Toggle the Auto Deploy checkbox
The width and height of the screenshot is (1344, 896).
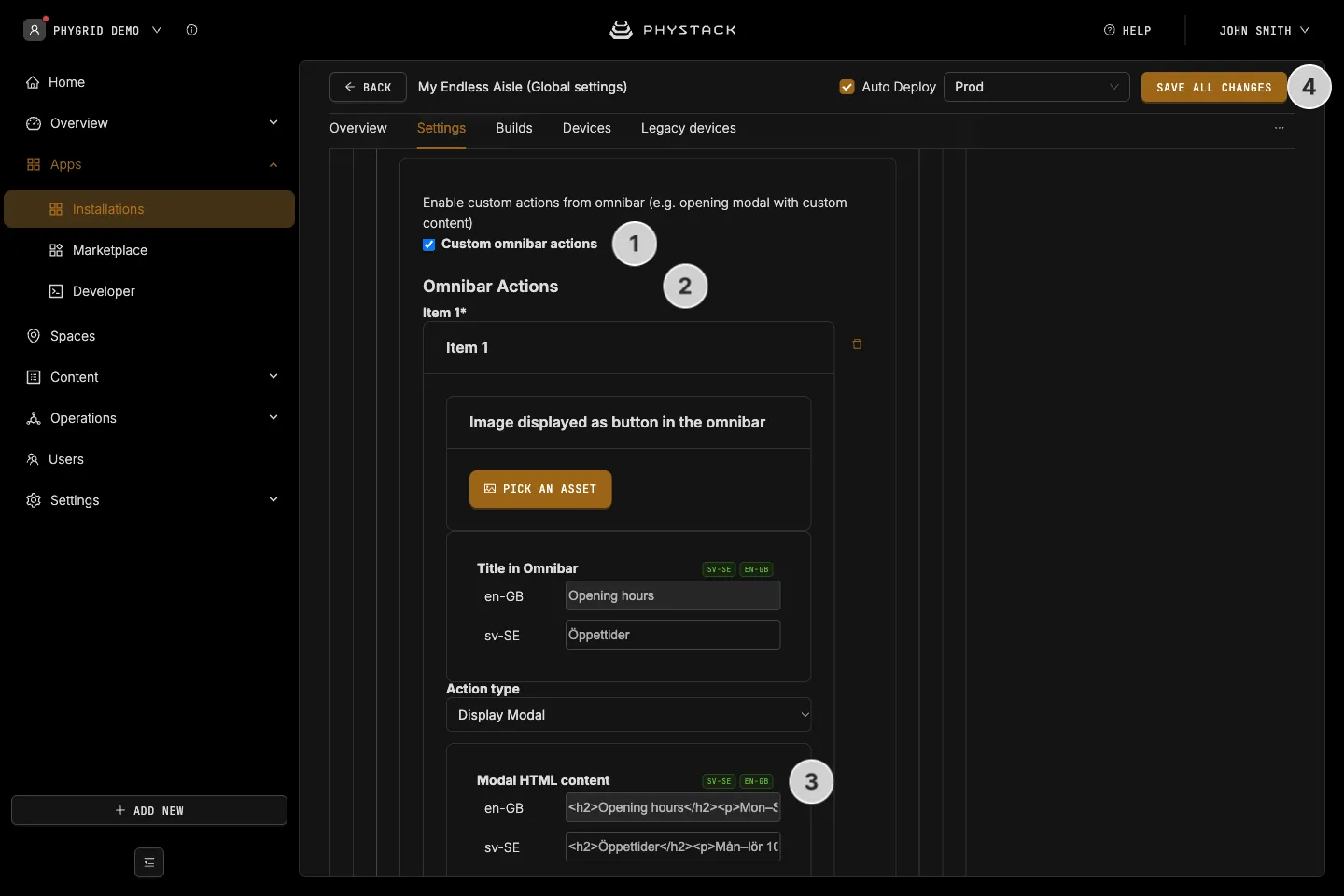847,87
